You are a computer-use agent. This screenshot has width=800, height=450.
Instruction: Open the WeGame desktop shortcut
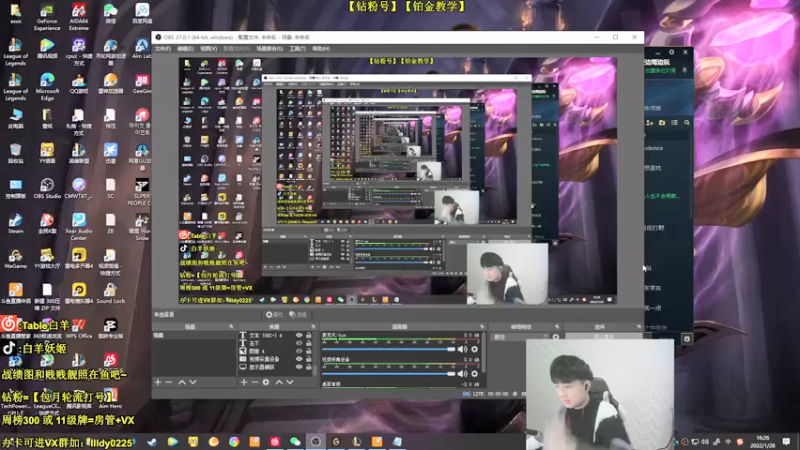(15, 258)
